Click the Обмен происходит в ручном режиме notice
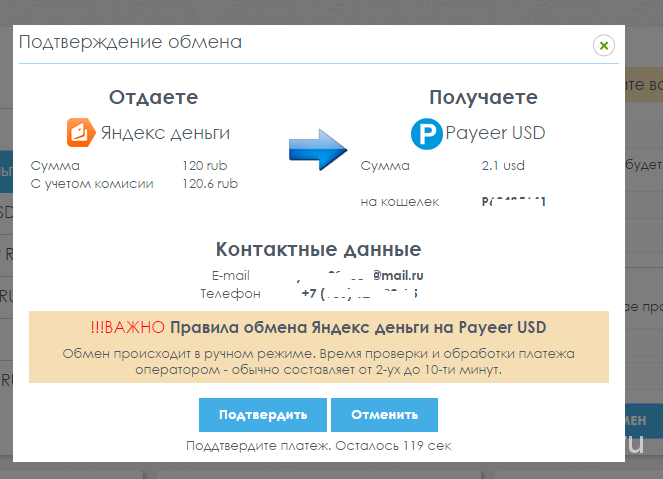663x479 pixels. pos(318,361)
